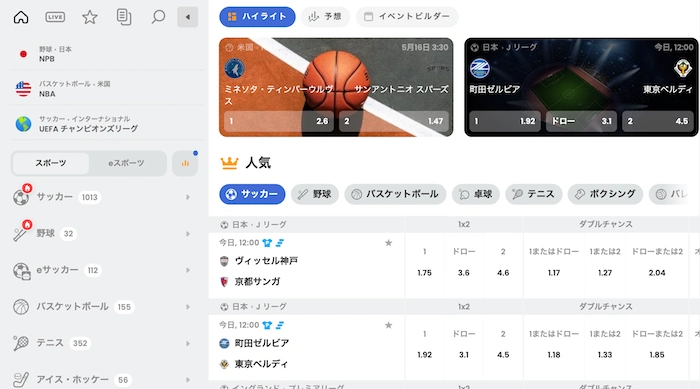Viewport: 700px width, 389px height.
Task: Select the イベントビルダー tab
Action: [407, 17]
